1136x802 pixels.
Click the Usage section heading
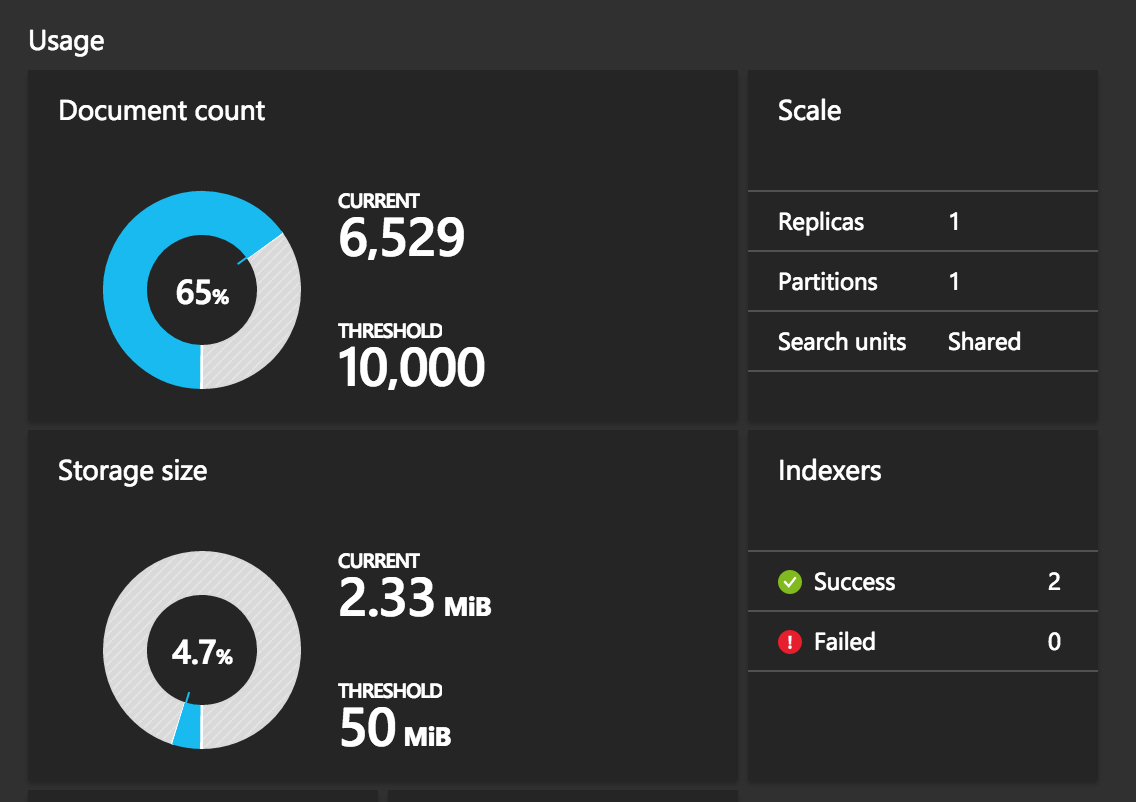(x=66, y=41)
